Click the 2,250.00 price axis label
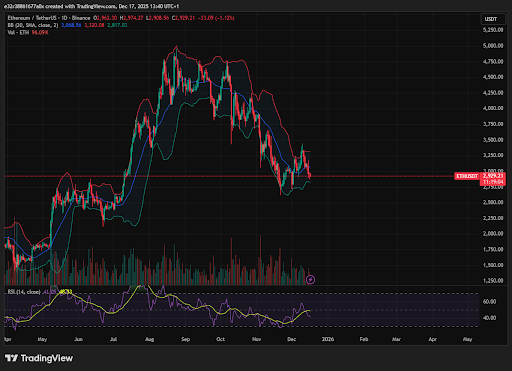The height and width of the screenshot is (371, 512). (x=493, y=218)
